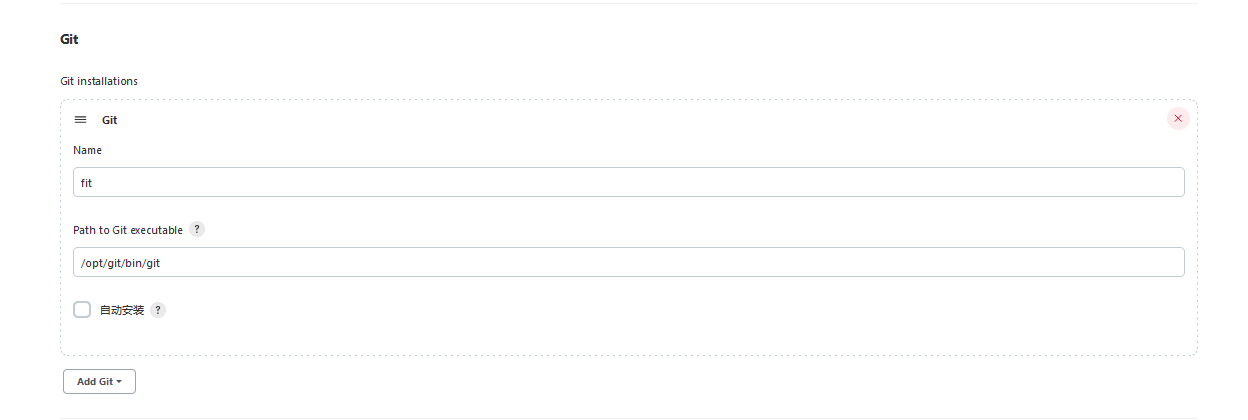The image size is (1248, 420).
Task: Enable the 自动安装 checkbox
Action: coord(82,310)
